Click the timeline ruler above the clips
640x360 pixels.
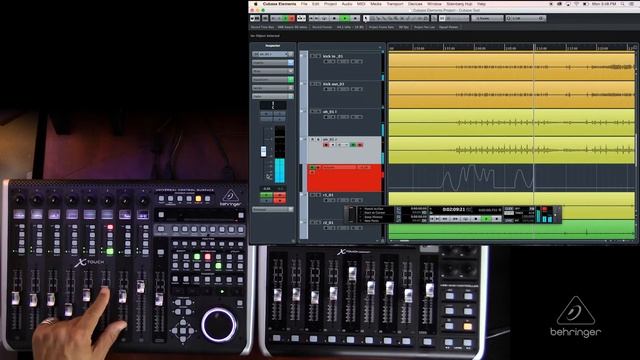click(x=512, y=47)
